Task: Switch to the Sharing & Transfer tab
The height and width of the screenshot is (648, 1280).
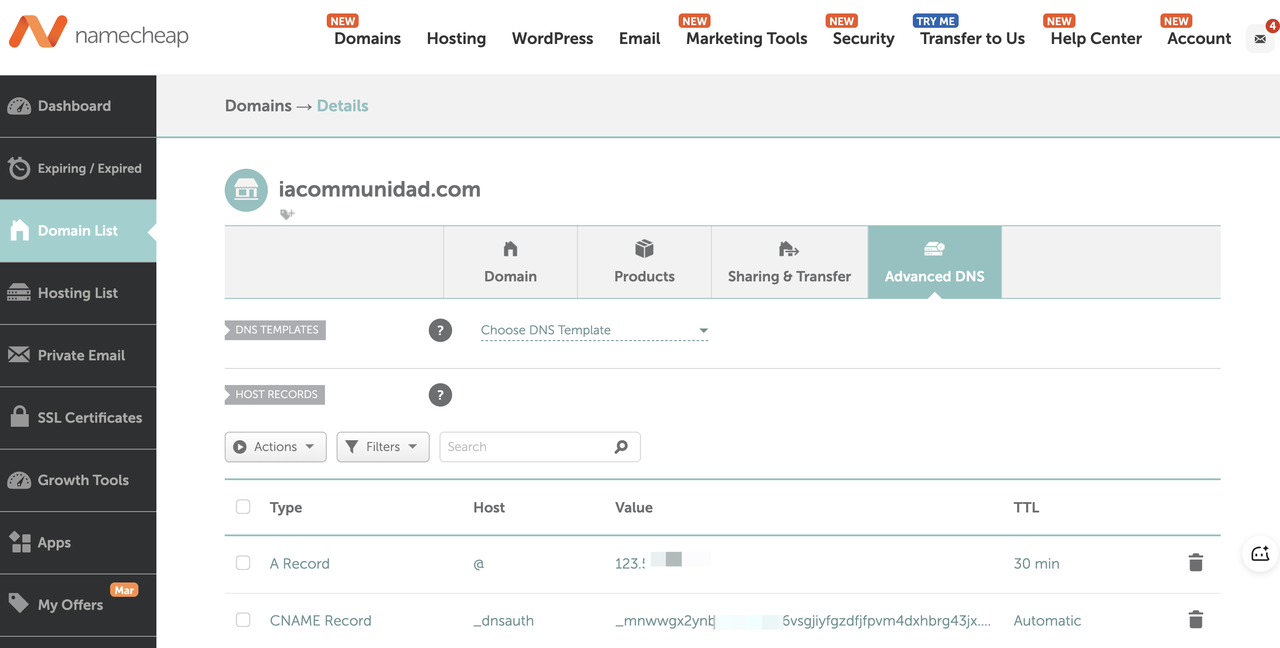Action: 789,262
